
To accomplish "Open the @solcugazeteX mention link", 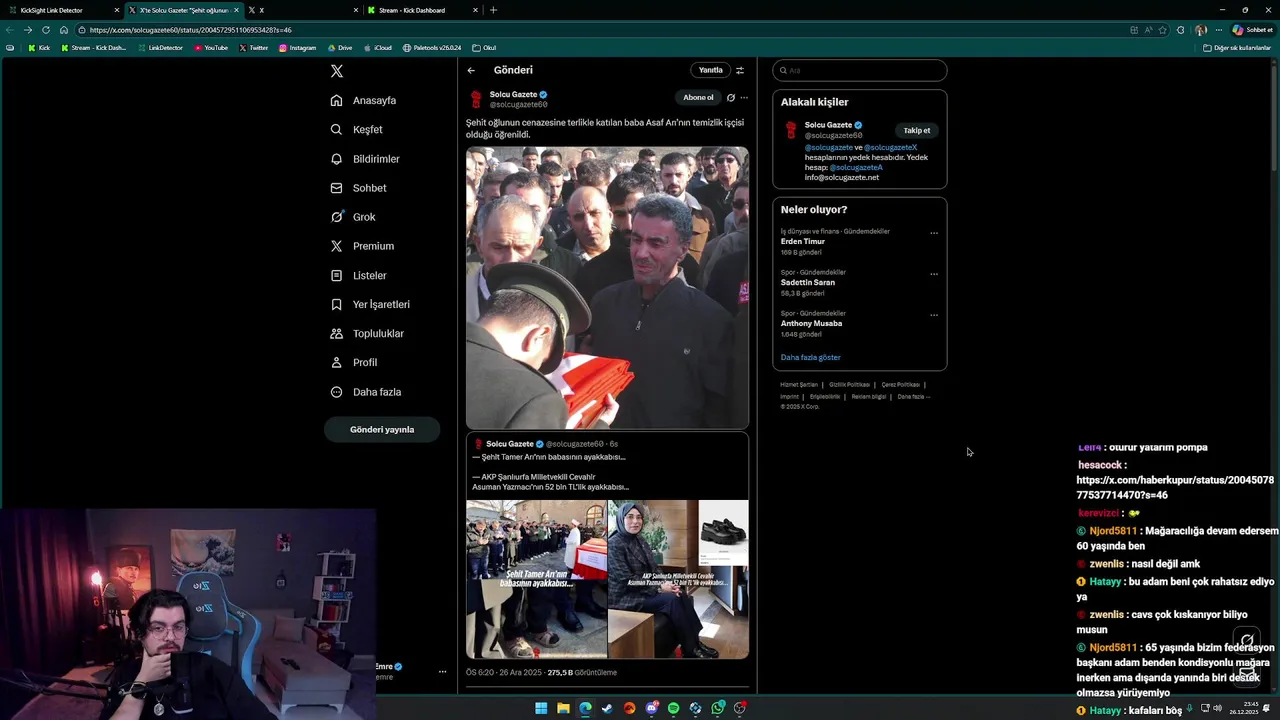I will [890, 147].
